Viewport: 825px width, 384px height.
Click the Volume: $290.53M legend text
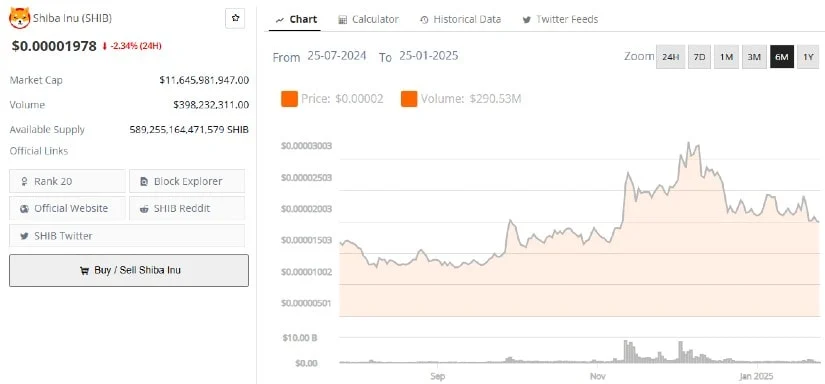click(471, 99)
